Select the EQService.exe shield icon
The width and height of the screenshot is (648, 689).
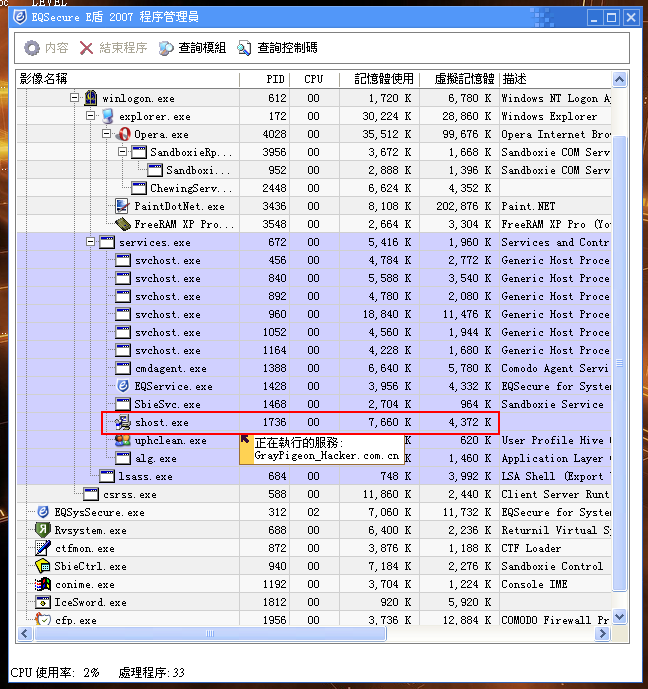coord(123,386)
